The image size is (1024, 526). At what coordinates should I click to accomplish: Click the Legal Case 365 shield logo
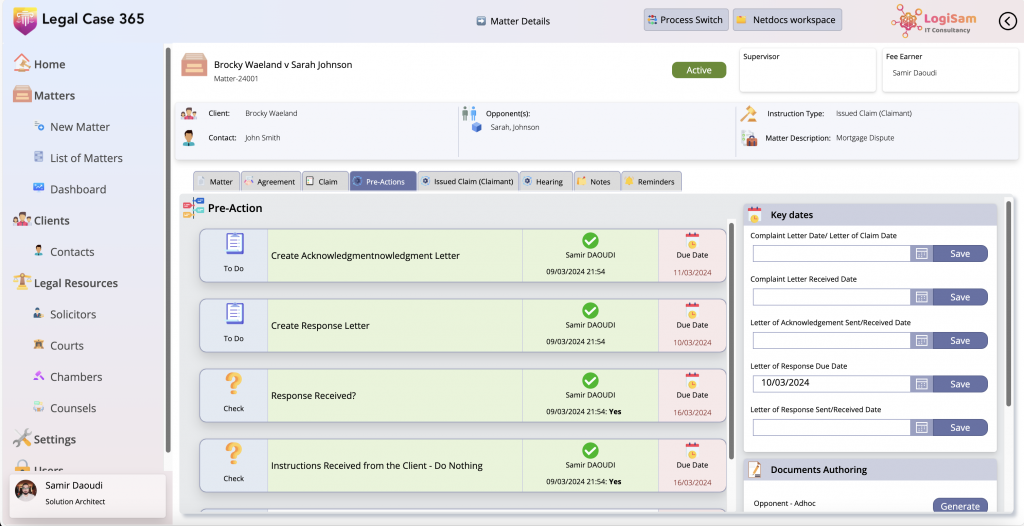tap(24, 20)
